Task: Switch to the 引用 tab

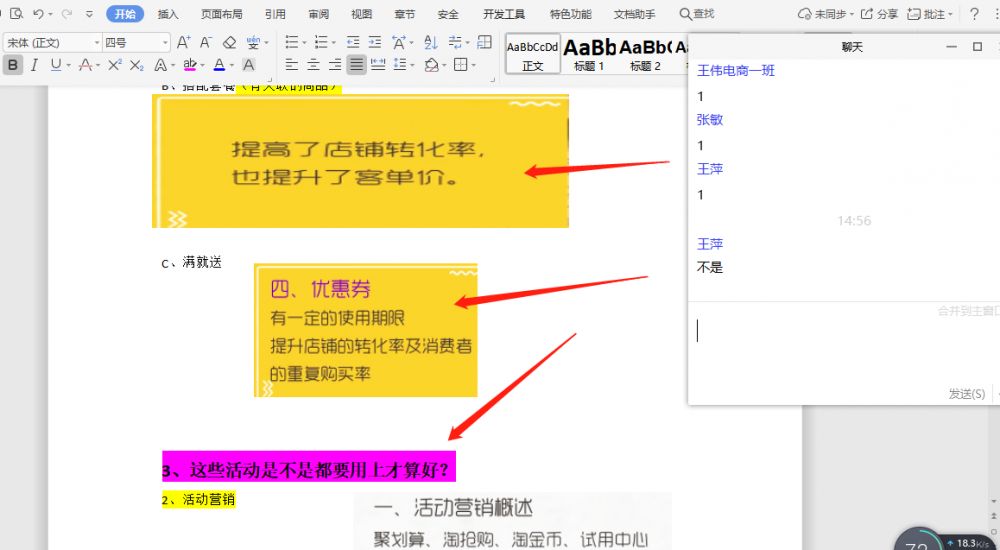Action: click(276, 13)
